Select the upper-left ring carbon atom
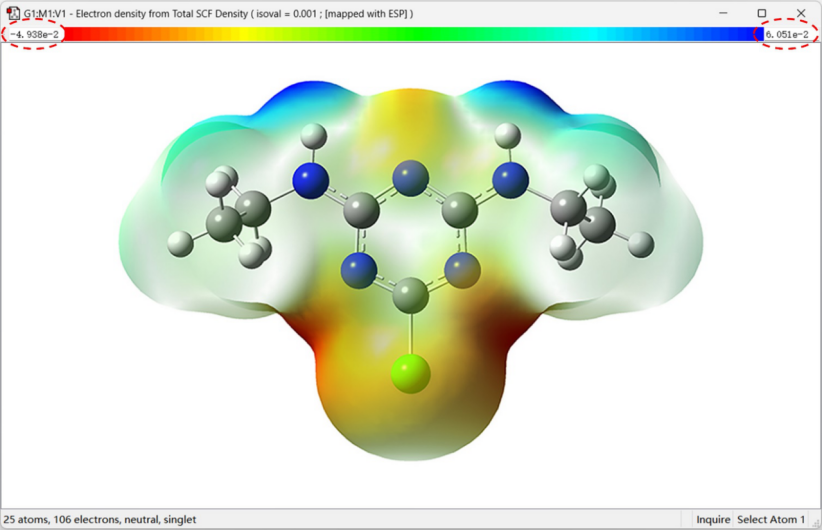822x531 pixels. click(x=361, y=210)
